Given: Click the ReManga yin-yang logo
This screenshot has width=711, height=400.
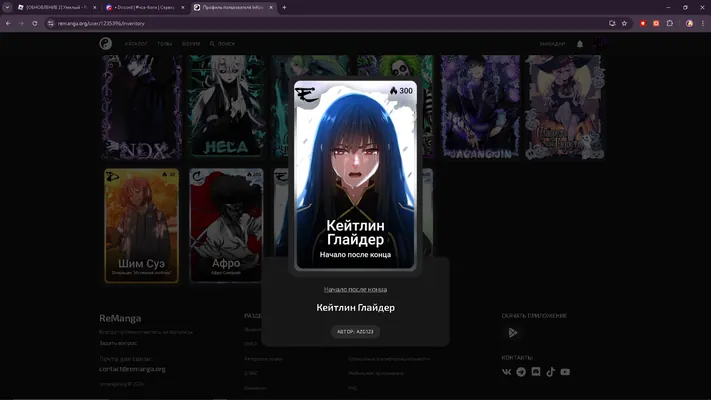Looking at the screenshot, I should coord(106,44).
